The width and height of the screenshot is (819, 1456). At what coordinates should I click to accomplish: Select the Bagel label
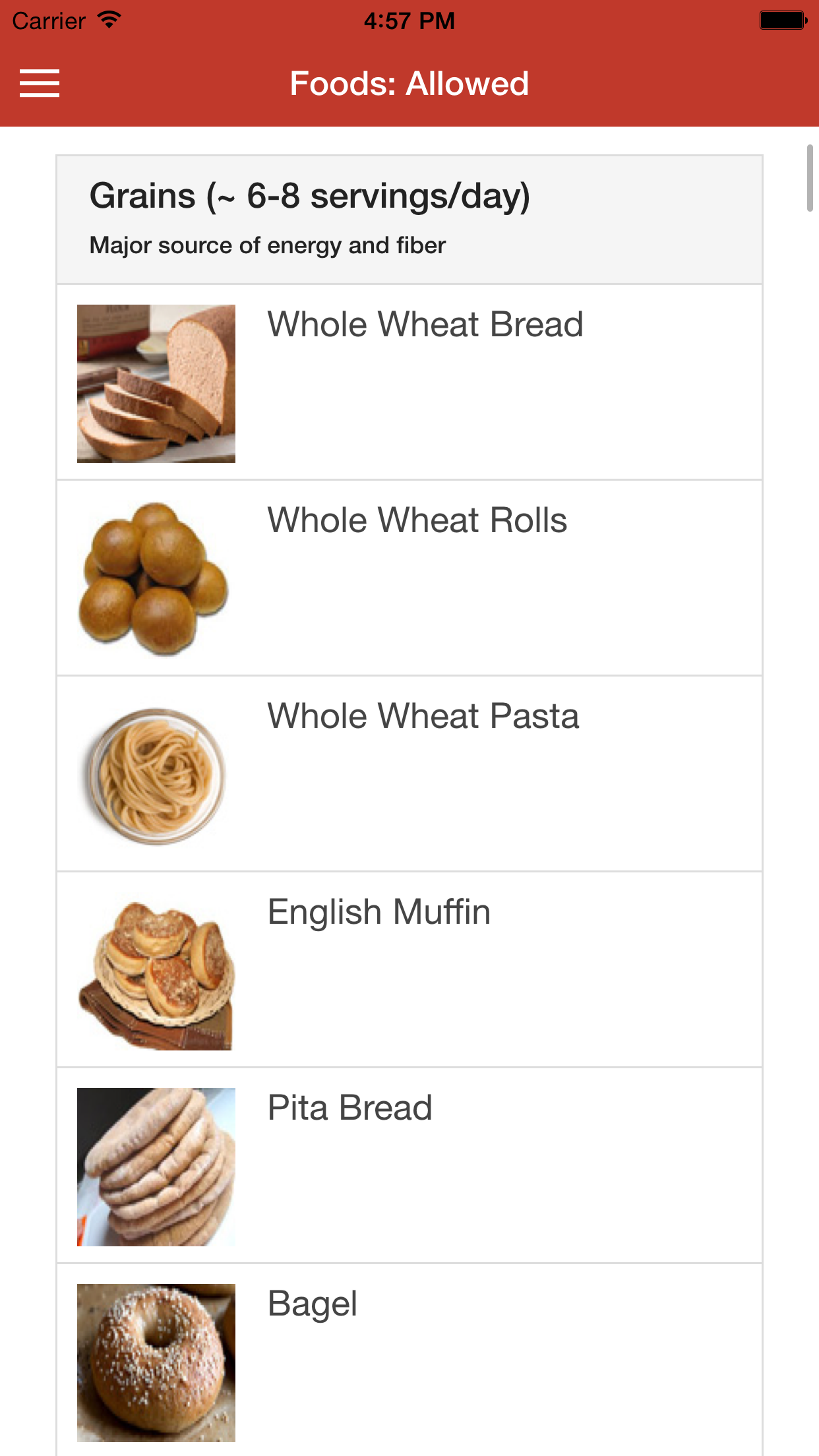[313, 1304]
